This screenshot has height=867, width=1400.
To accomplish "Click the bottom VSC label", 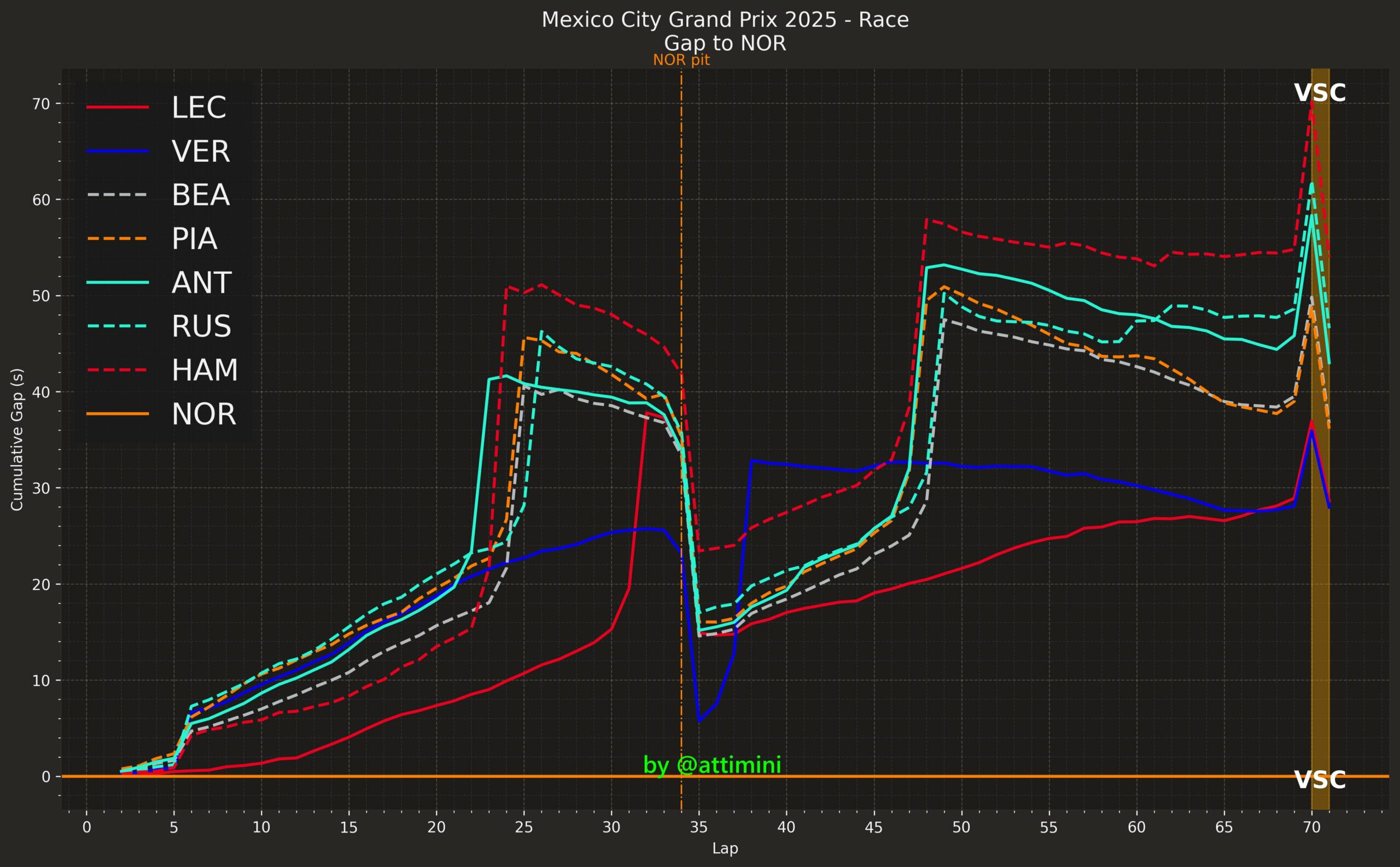I will click(1320, 781).
